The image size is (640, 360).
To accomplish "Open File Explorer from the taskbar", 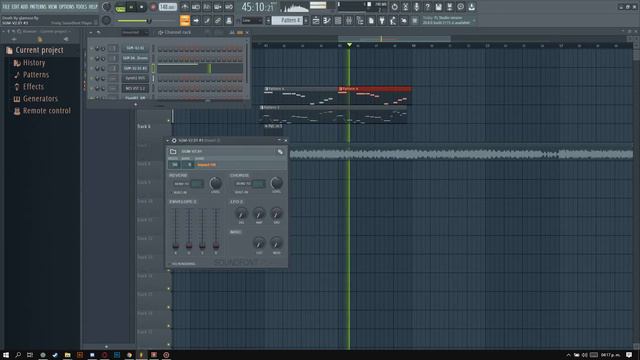I will point(67,355).
